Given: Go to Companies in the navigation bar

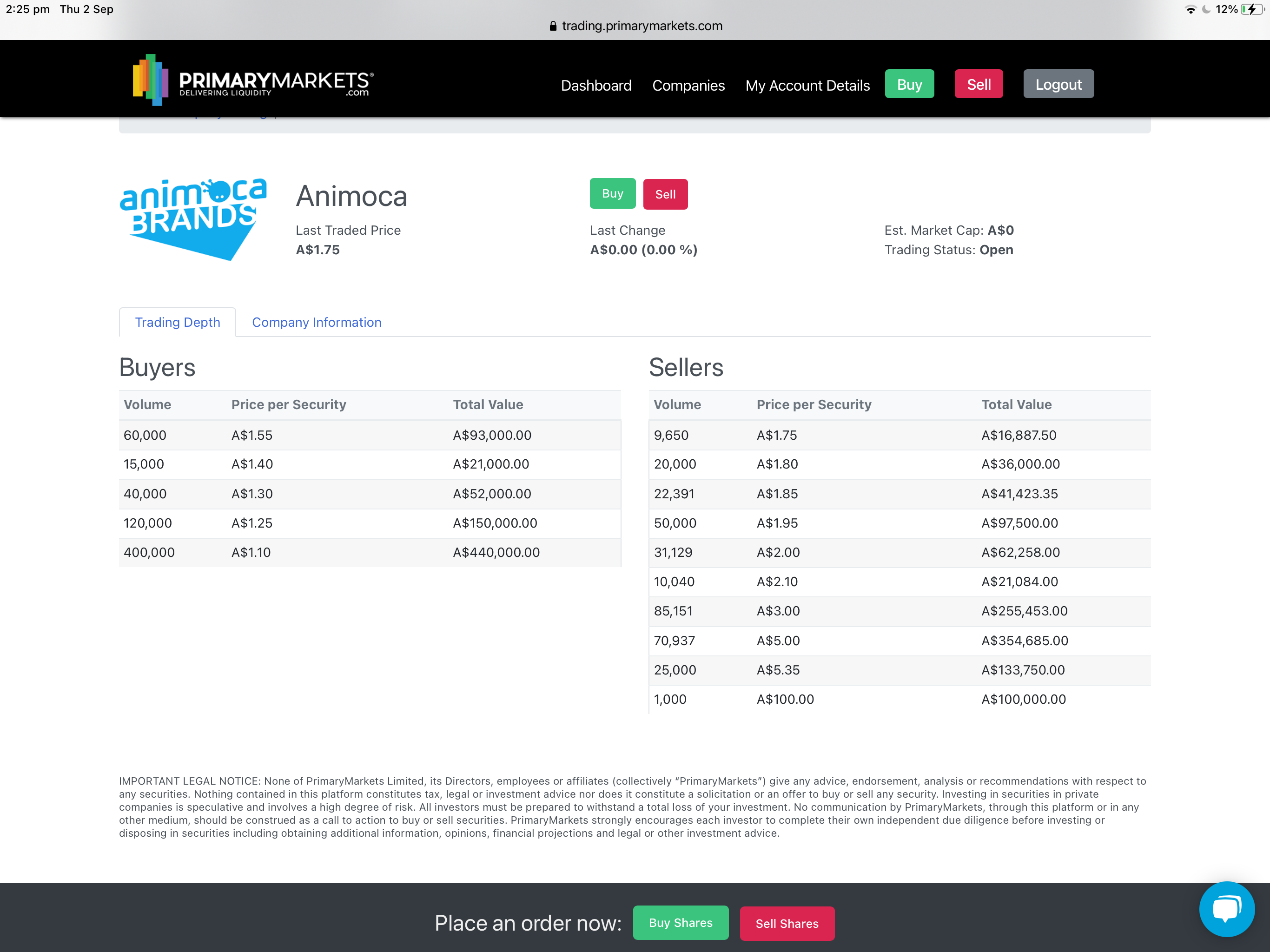Looking at the screenshot, I should coord(688,85).
